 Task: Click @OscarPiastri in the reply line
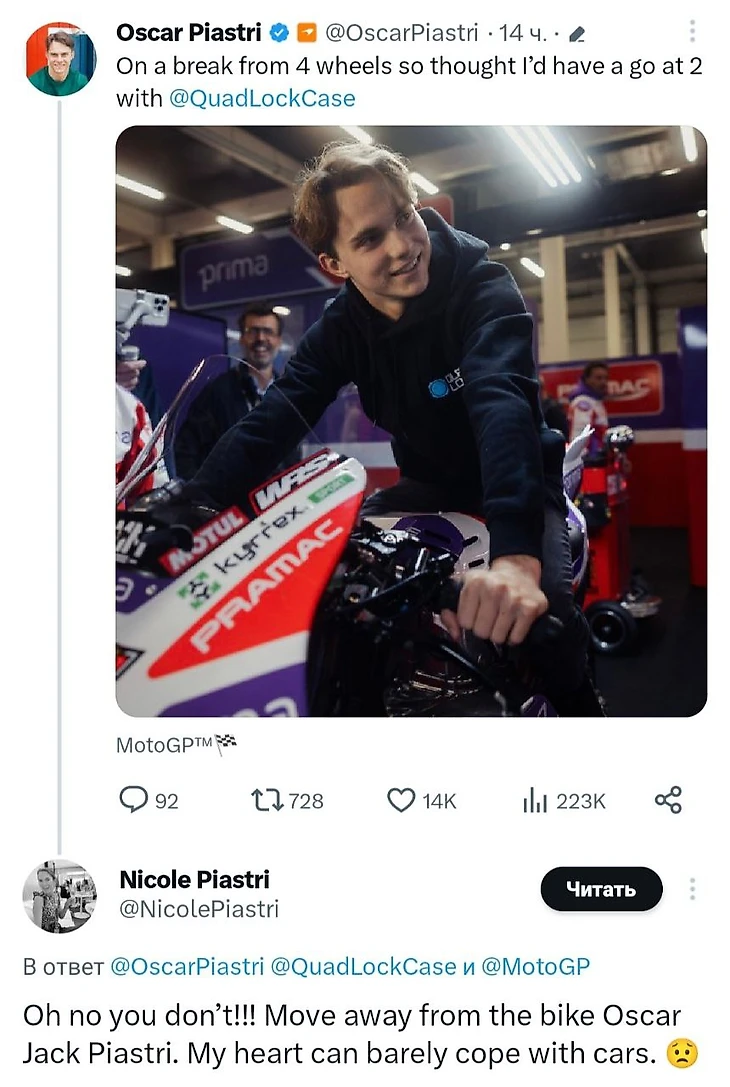point(186,966)
